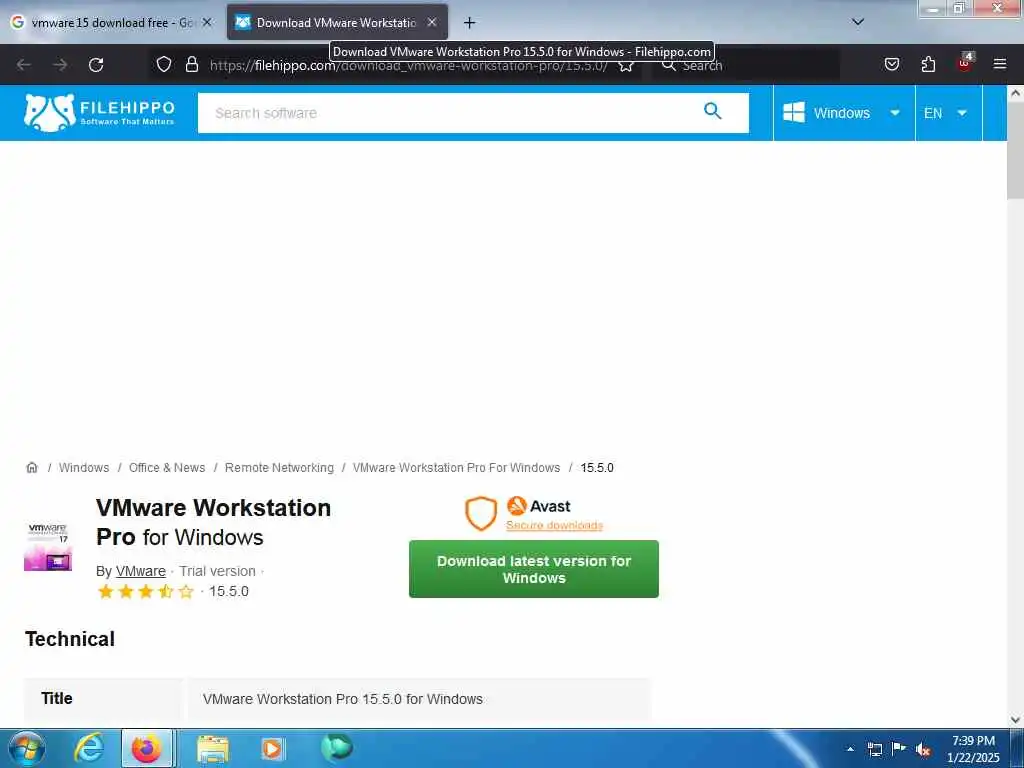Go back to previous page
Image resolution: width=1024 pixels, height=768 pixels.
[x=24, y=65]
